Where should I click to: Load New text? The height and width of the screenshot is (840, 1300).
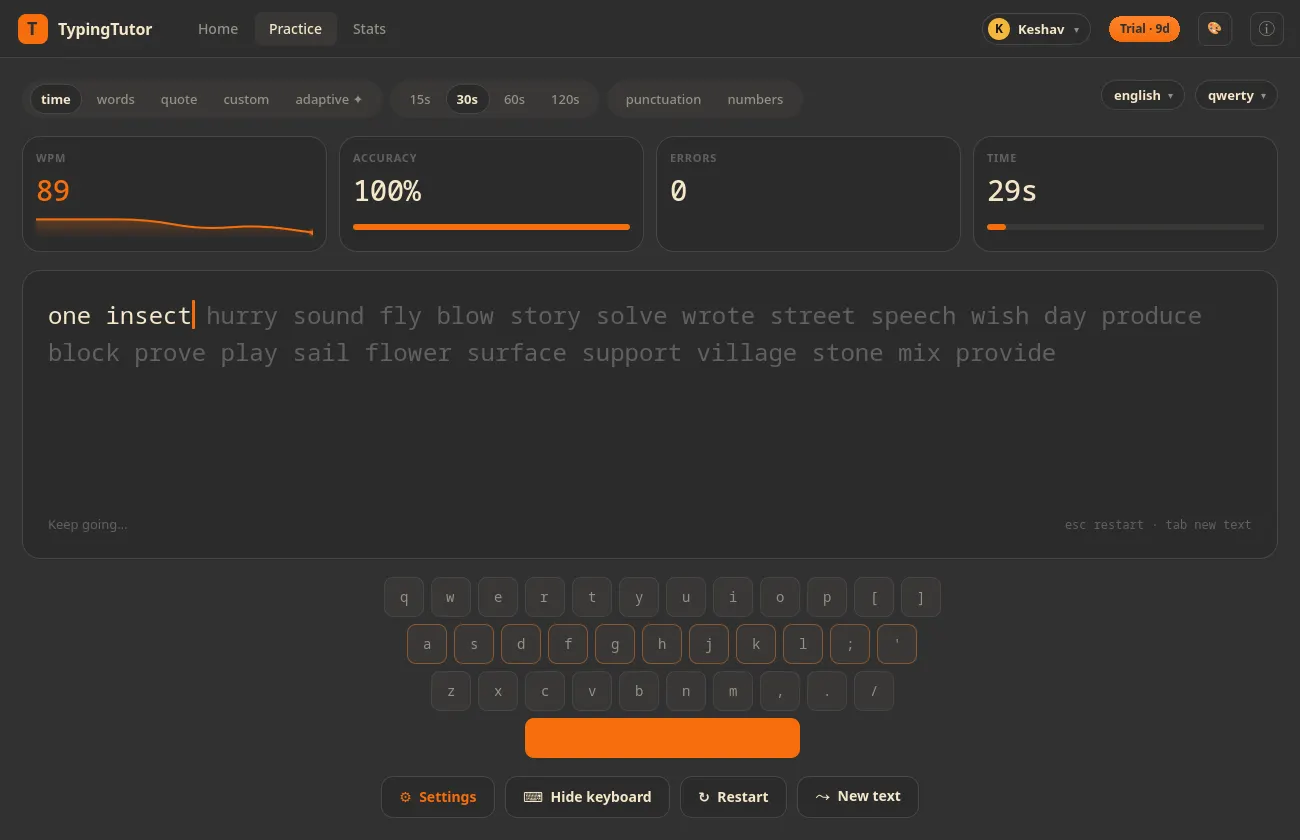(858, 797)
